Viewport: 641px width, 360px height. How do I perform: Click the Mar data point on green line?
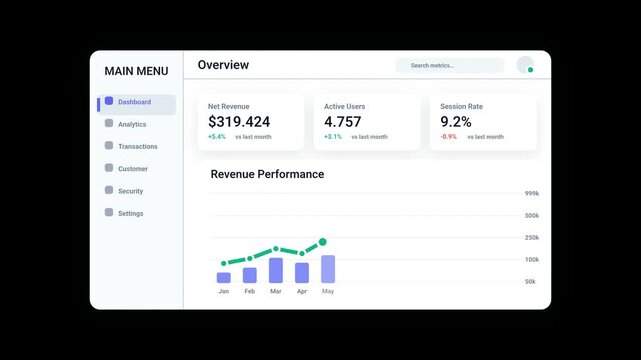(x=276, y=248)
